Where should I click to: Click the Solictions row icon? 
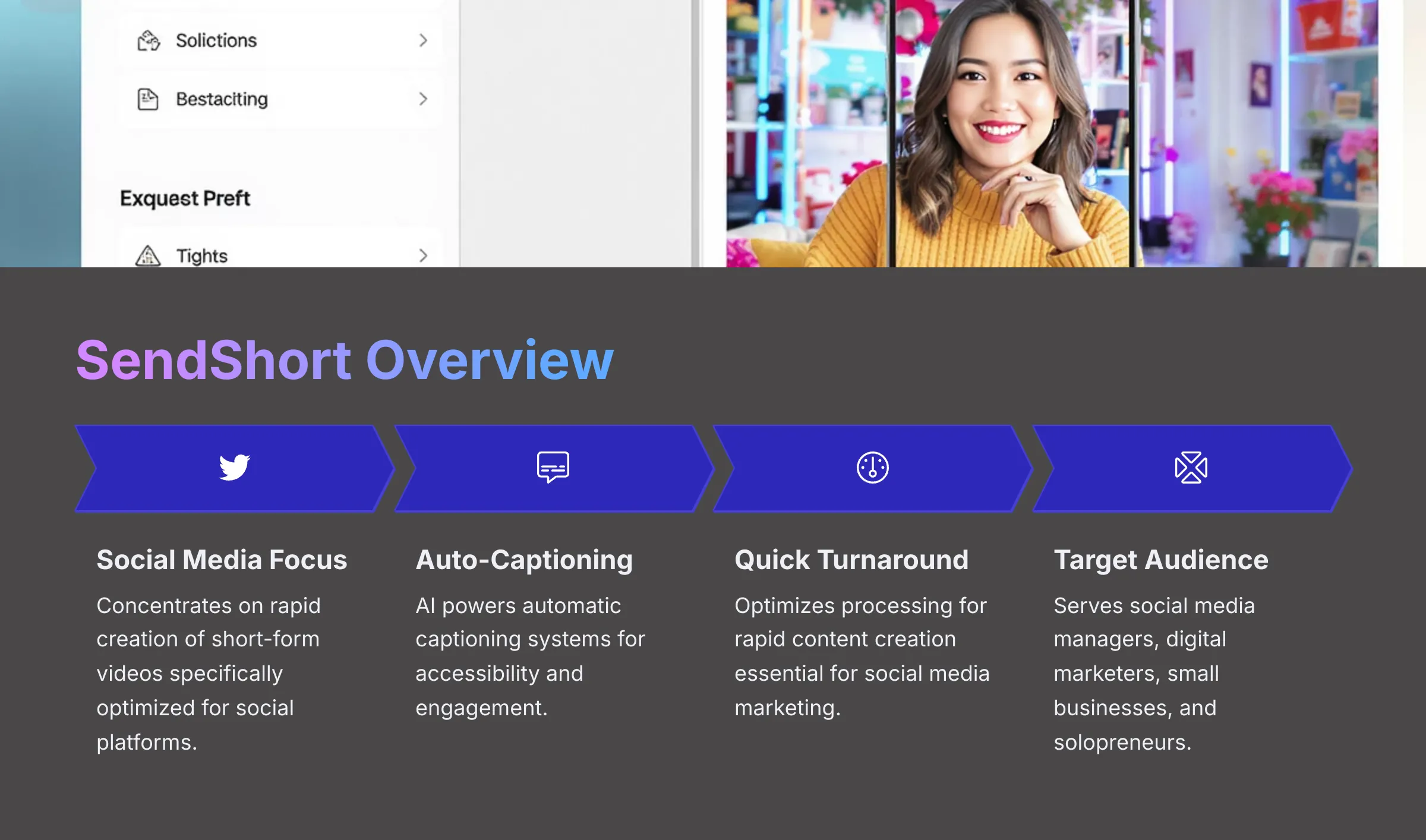pos(149,40)
